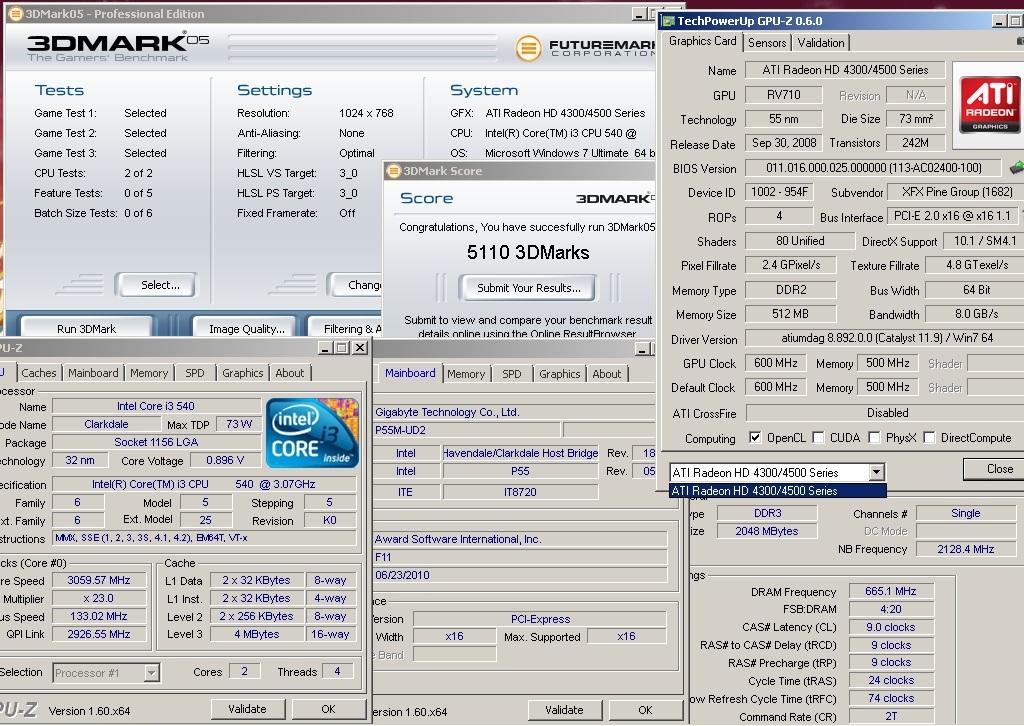
Task: Open the SPD tab in the CPU-Z processor window
Action: pyautogui.click(x=194, y=373)
